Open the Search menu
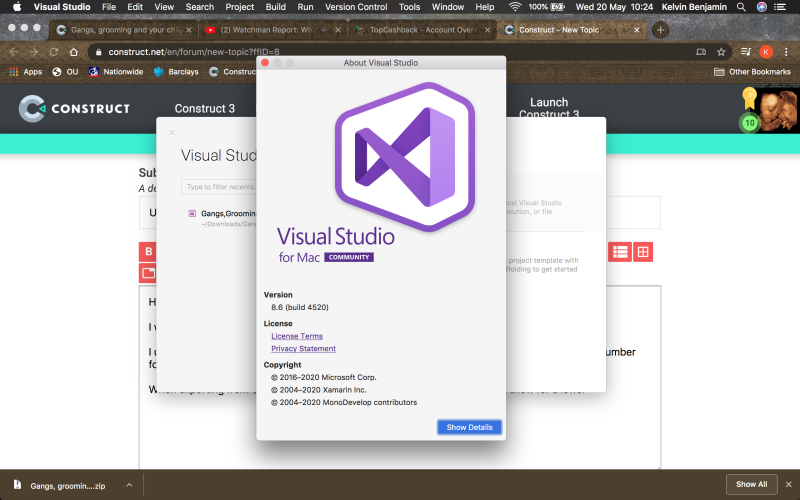The width and height of the screenshot is (800, 500). pyautogui.click(x=199, y=7)
